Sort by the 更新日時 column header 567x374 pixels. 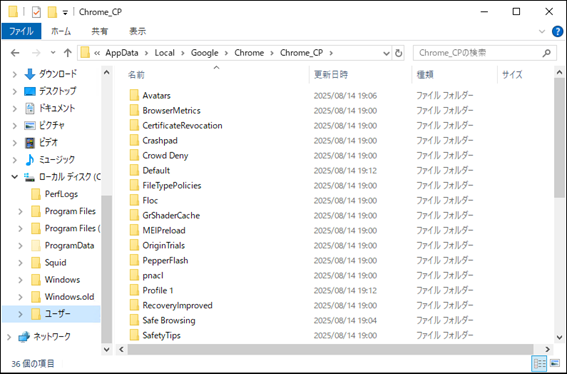coord(331,75)
